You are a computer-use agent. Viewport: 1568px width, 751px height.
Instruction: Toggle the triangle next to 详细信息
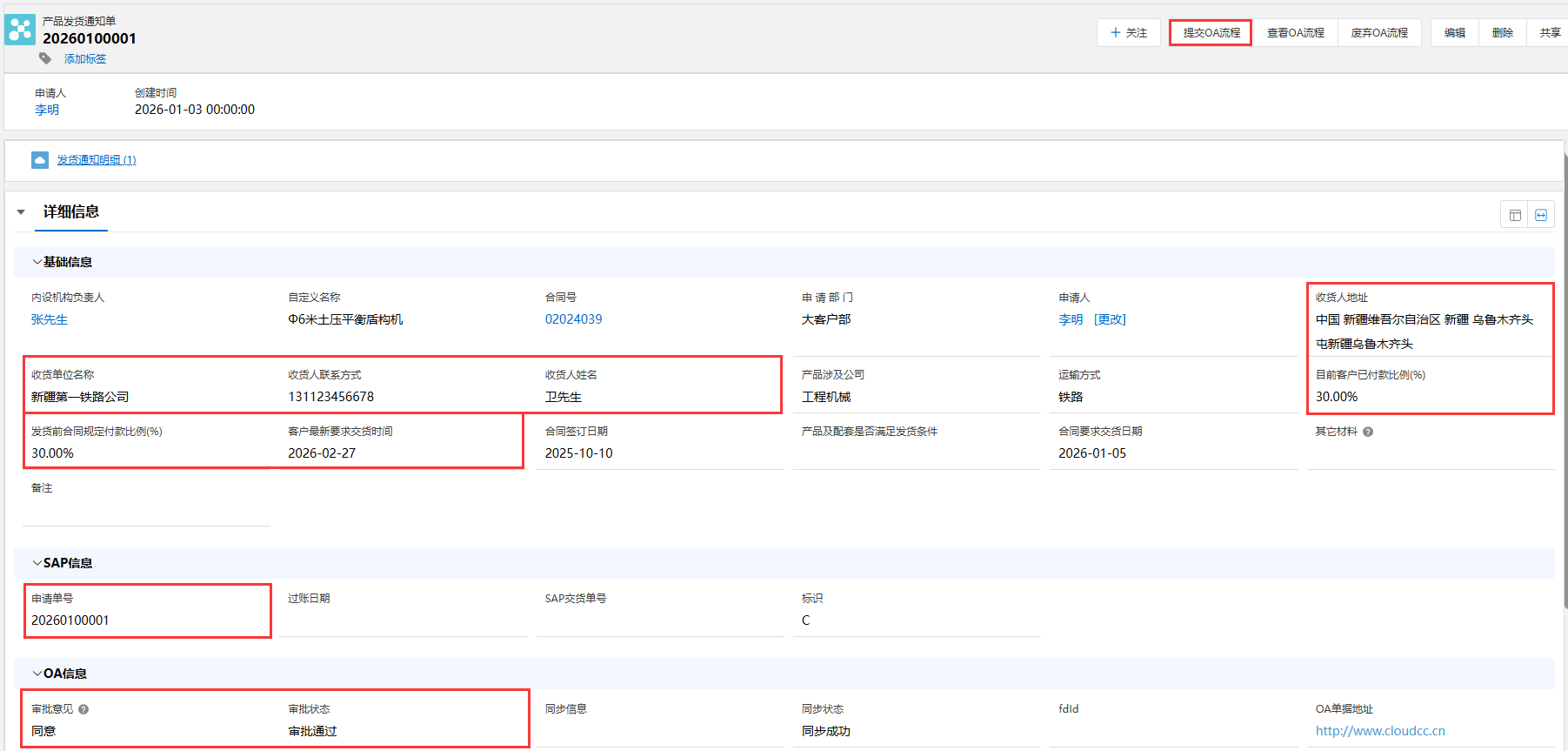coord(21,212)
